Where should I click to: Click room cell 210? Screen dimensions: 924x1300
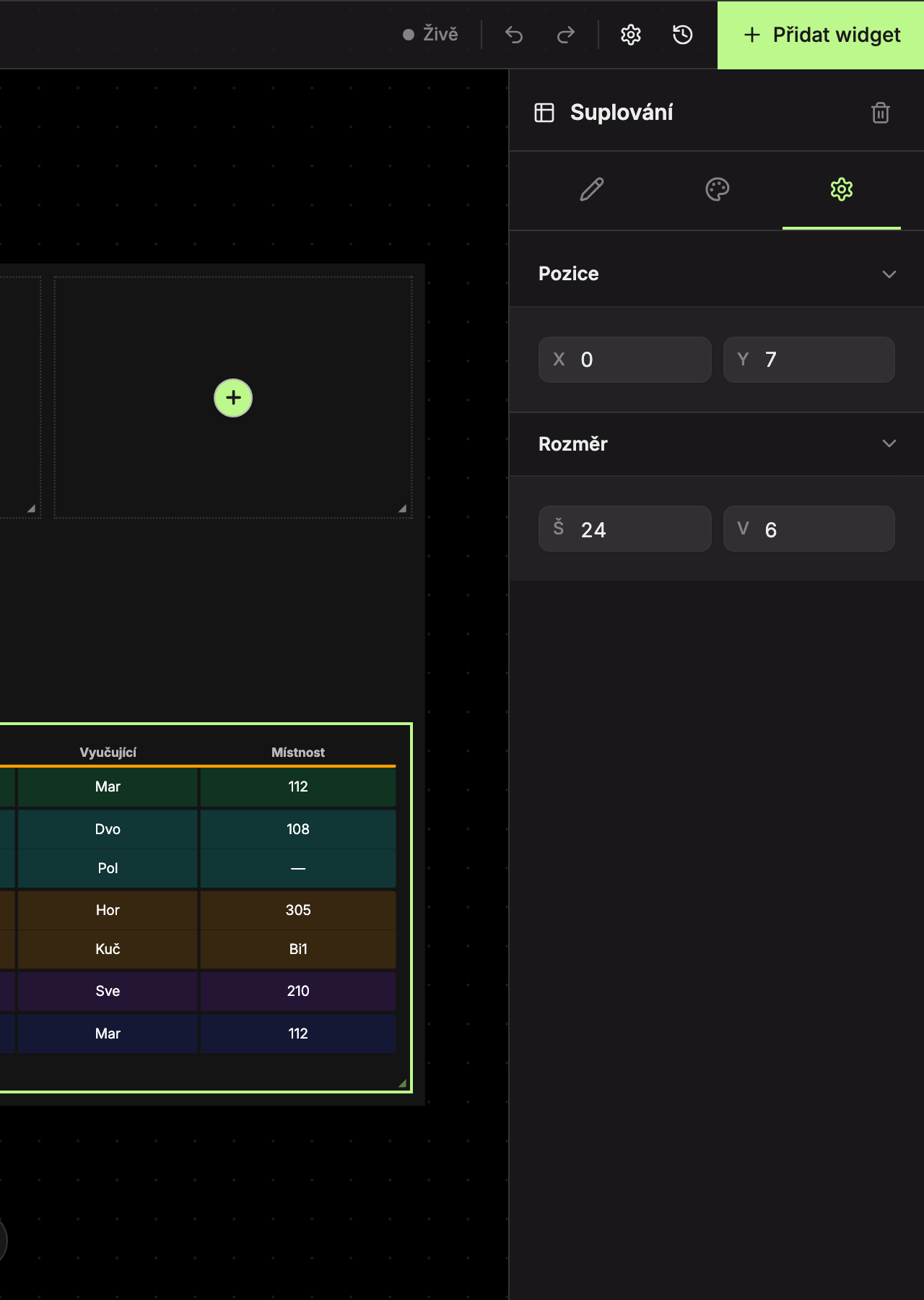click(298, 991)
